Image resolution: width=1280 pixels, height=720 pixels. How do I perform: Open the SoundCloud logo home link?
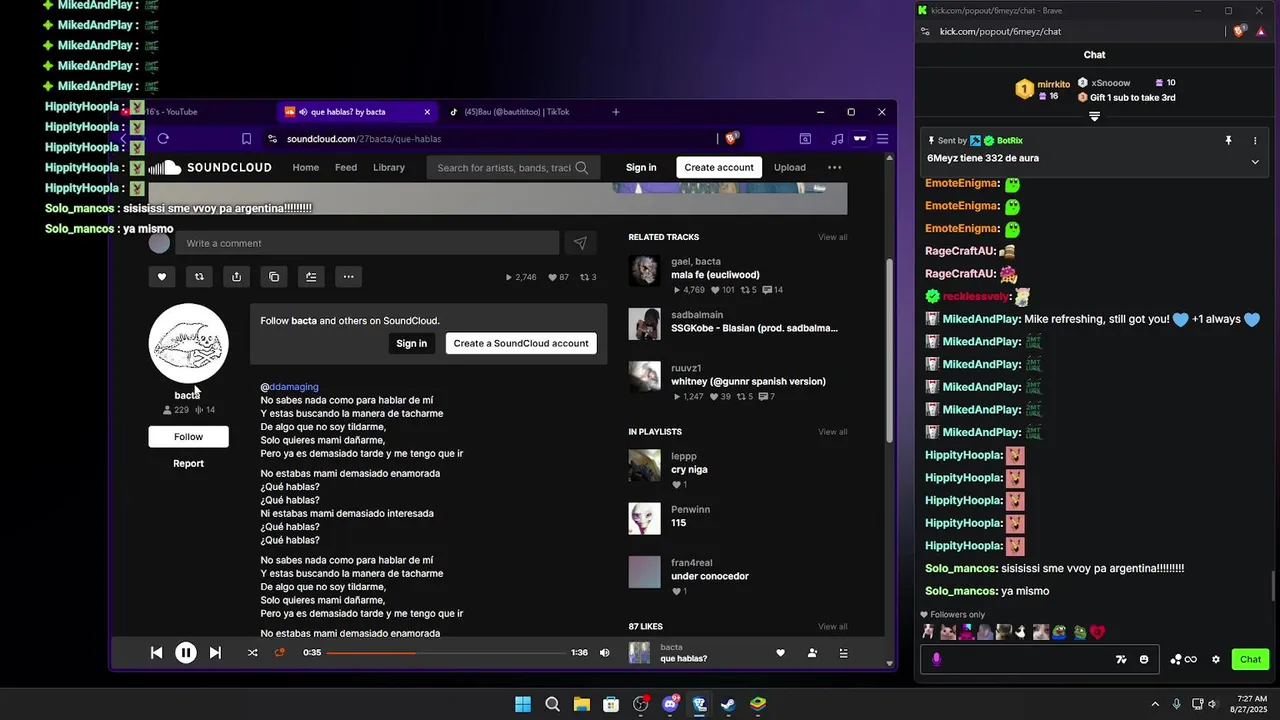click(x=210, y=167)
